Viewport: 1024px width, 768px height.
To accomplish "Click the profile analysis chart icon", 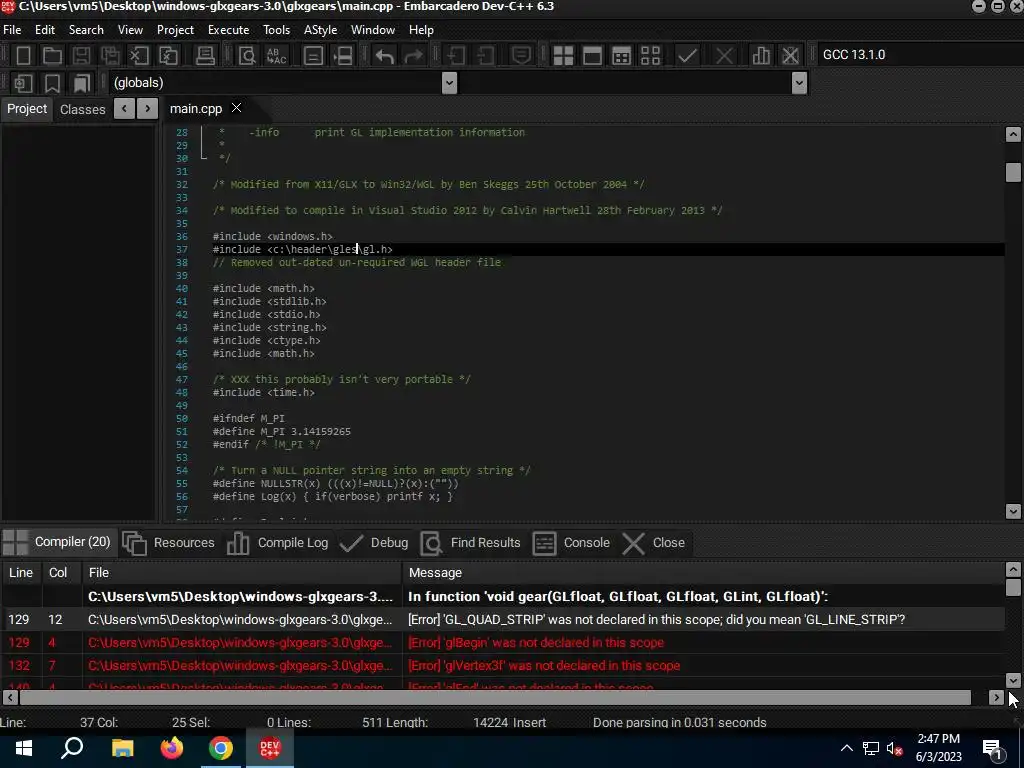I will coord(761,56).
